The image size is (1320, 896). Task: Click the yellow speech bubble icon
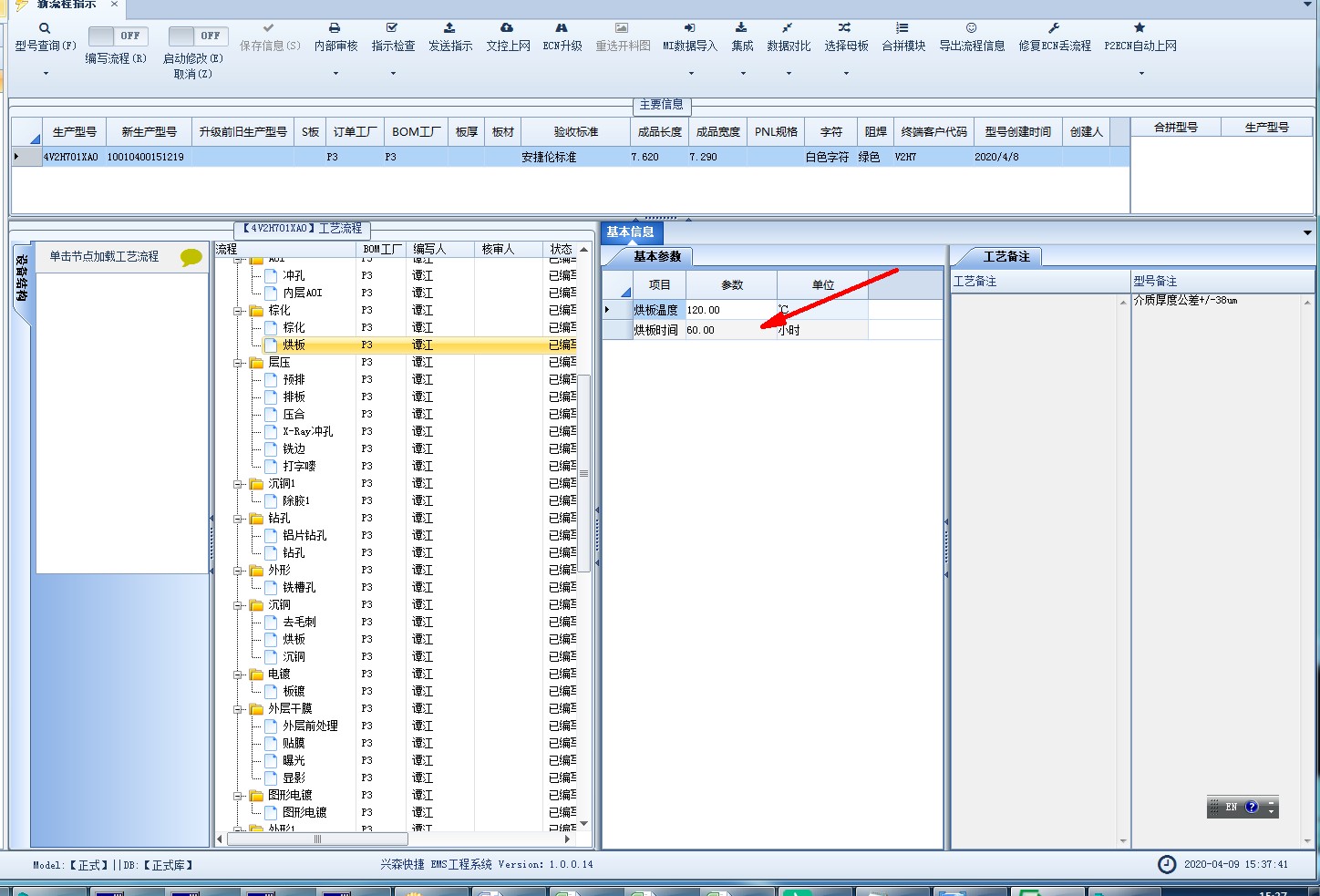(x=191, y=258)
